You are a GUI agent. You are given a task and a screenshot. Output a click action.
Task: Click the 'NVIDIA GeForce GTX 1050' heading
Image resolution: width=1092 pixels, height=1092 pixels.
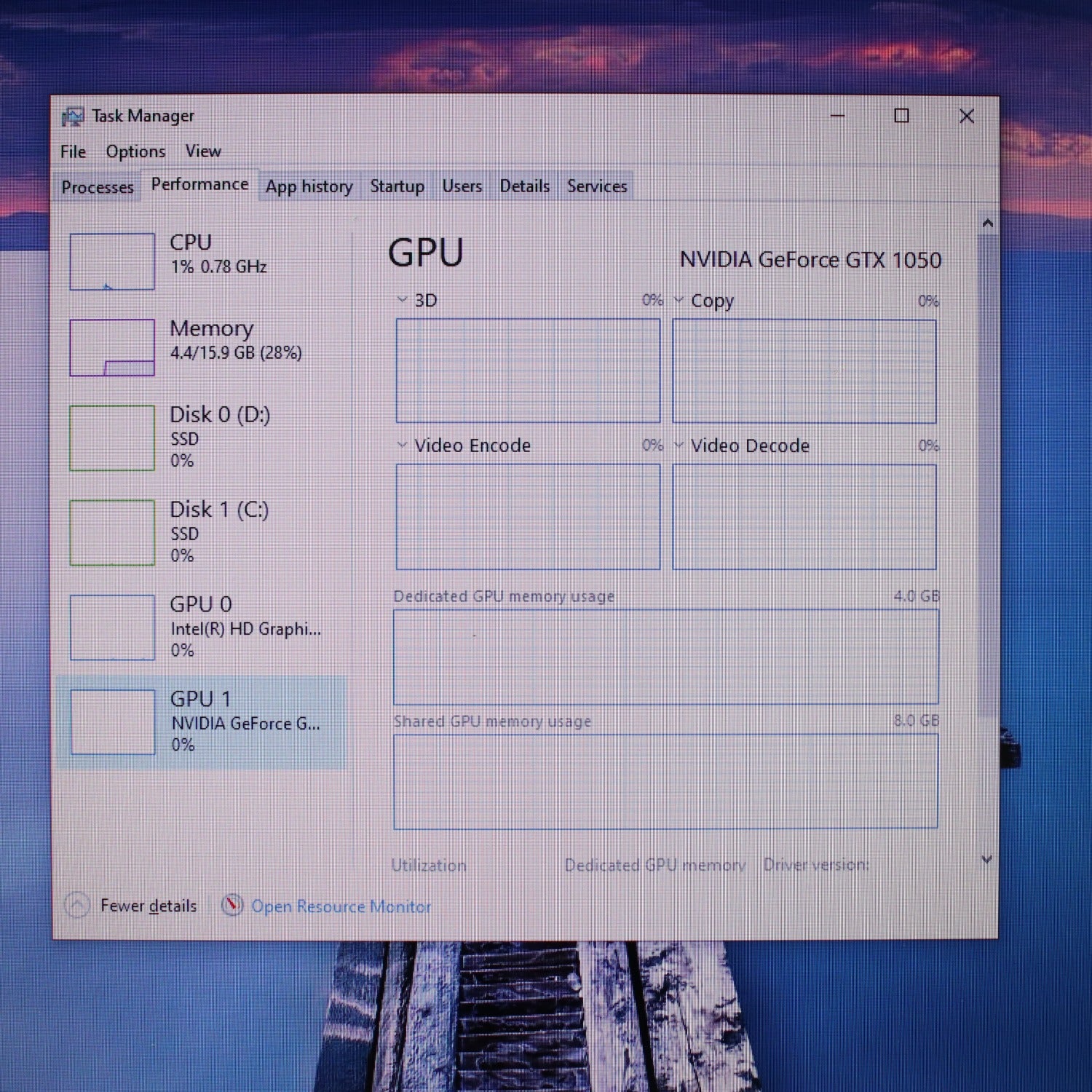(x=810, y=260)
